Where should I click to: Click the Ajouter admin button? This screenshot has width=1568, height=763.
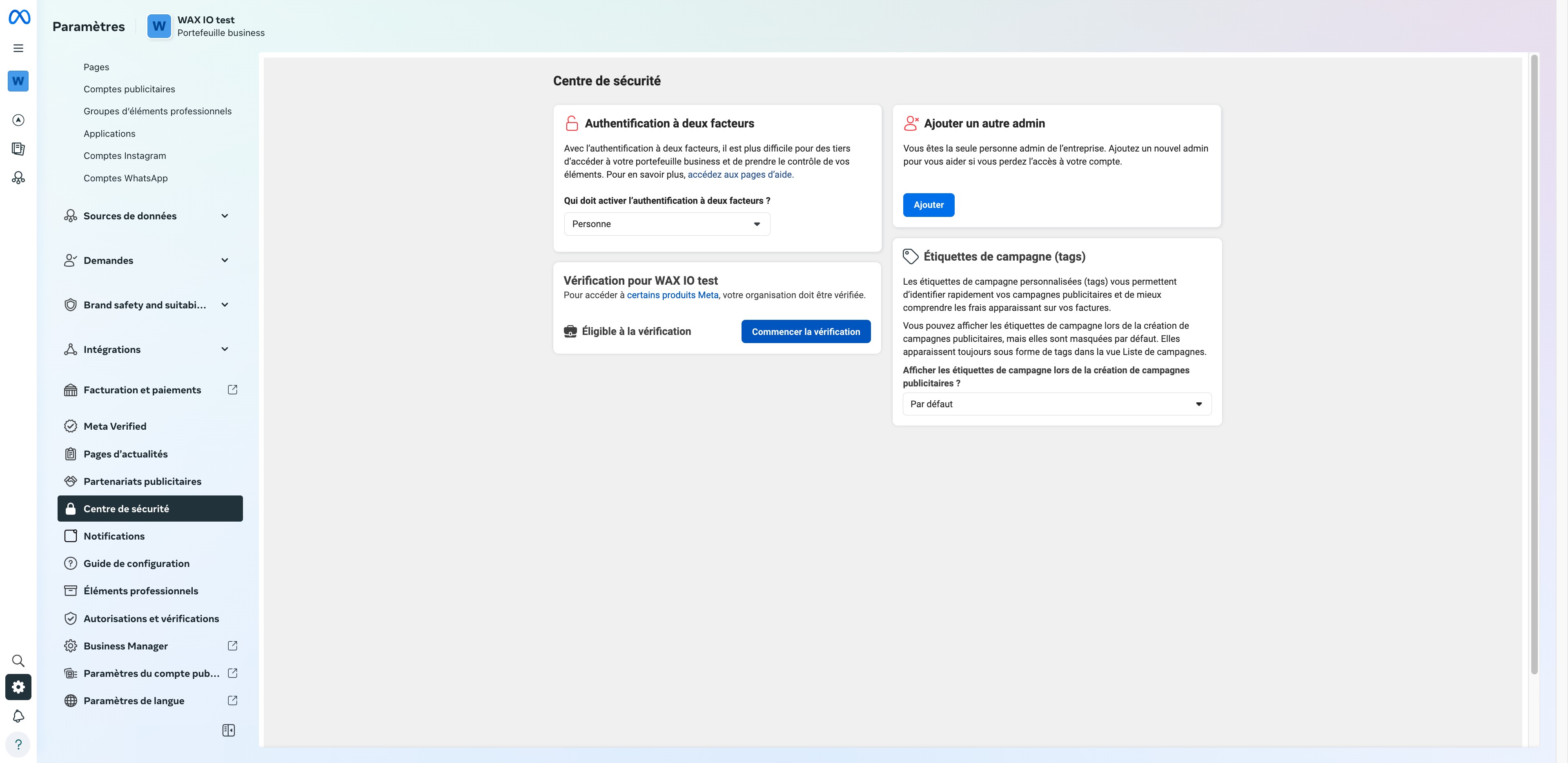928,205
